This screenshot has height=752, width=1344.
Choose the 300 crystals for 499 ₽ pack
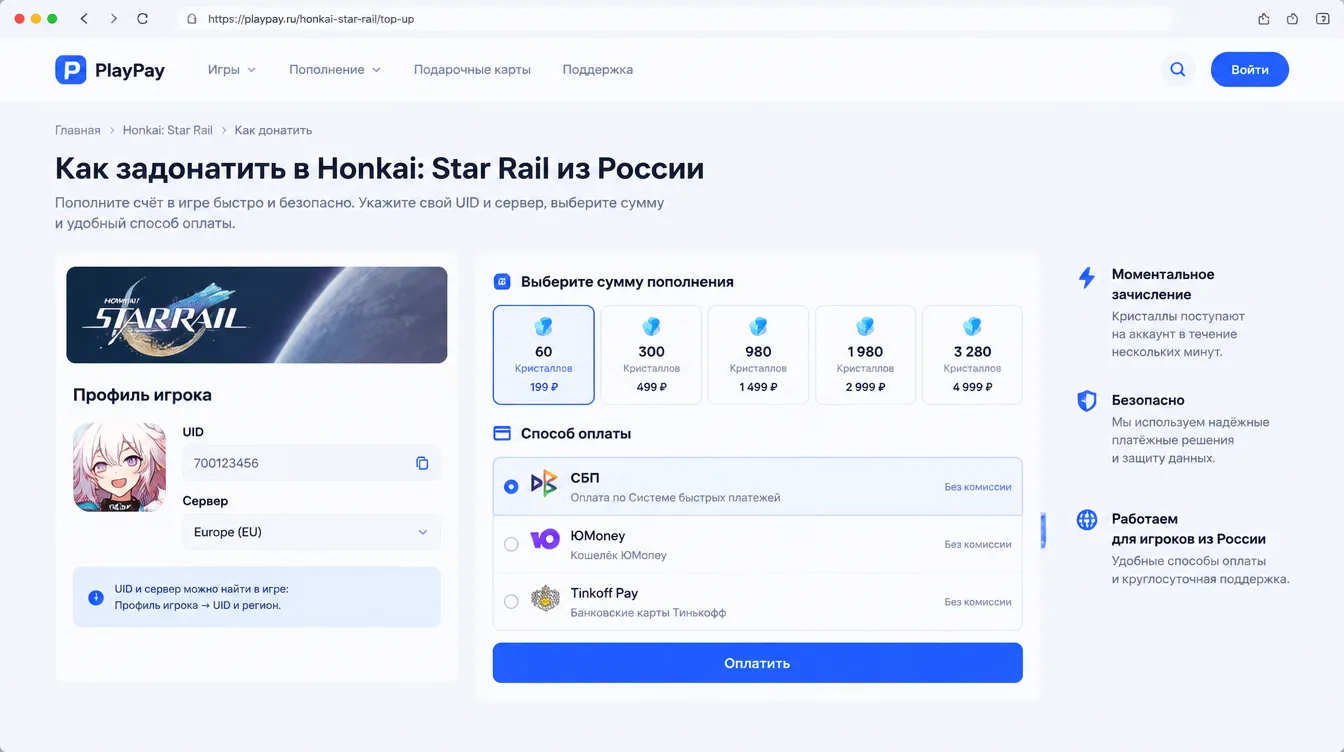click(x=651, y=355)
